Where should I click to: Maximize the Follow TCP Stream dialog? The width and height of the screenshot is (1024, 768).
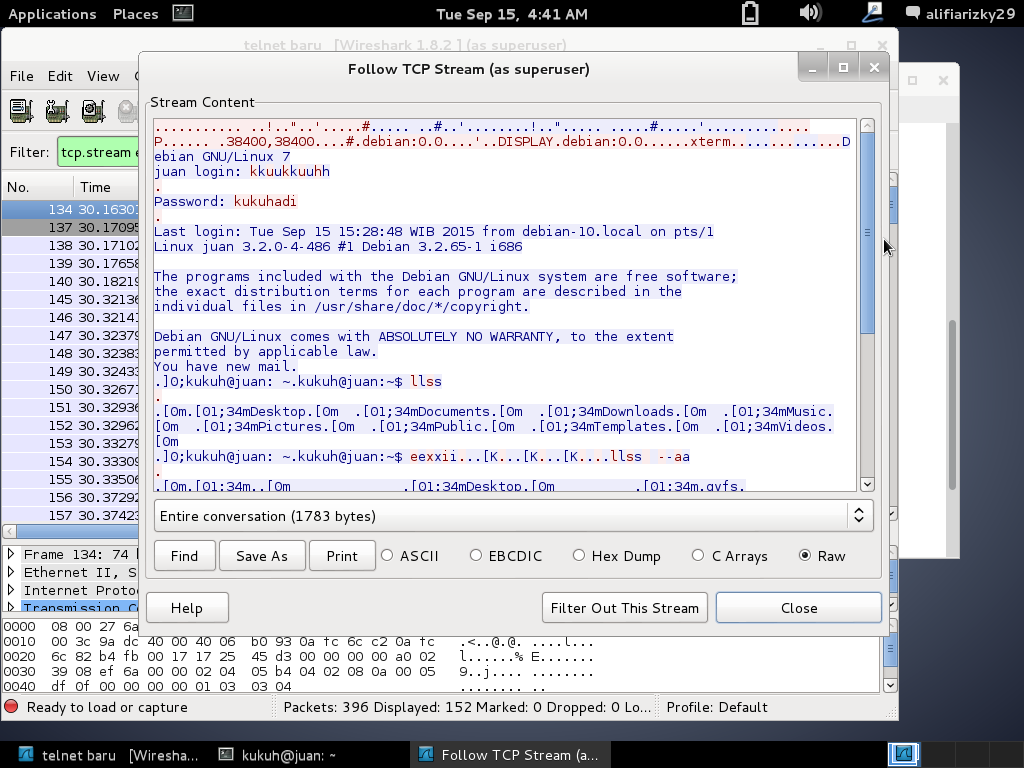coord(843,67)
